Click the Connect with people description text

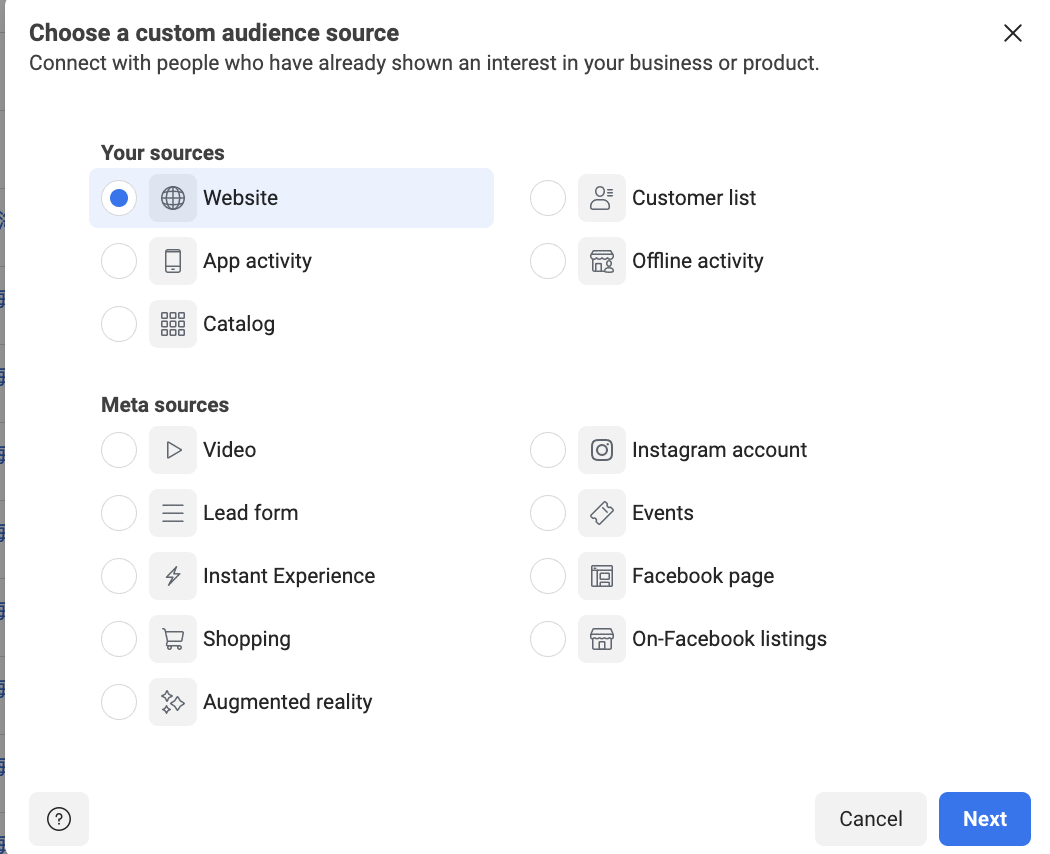point(424,63)
